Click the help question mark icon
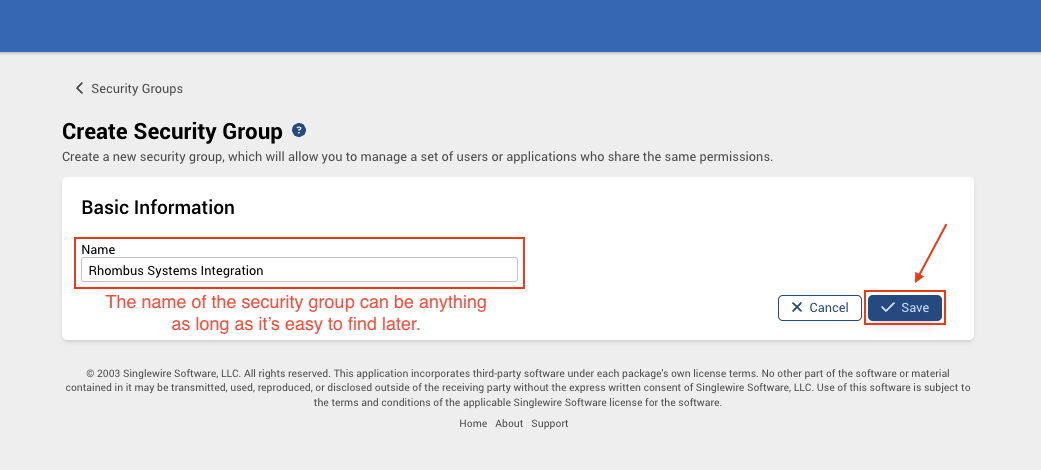Image resolution: width=1041 pixels, height=470 pixels. click(x=299, y=130)
